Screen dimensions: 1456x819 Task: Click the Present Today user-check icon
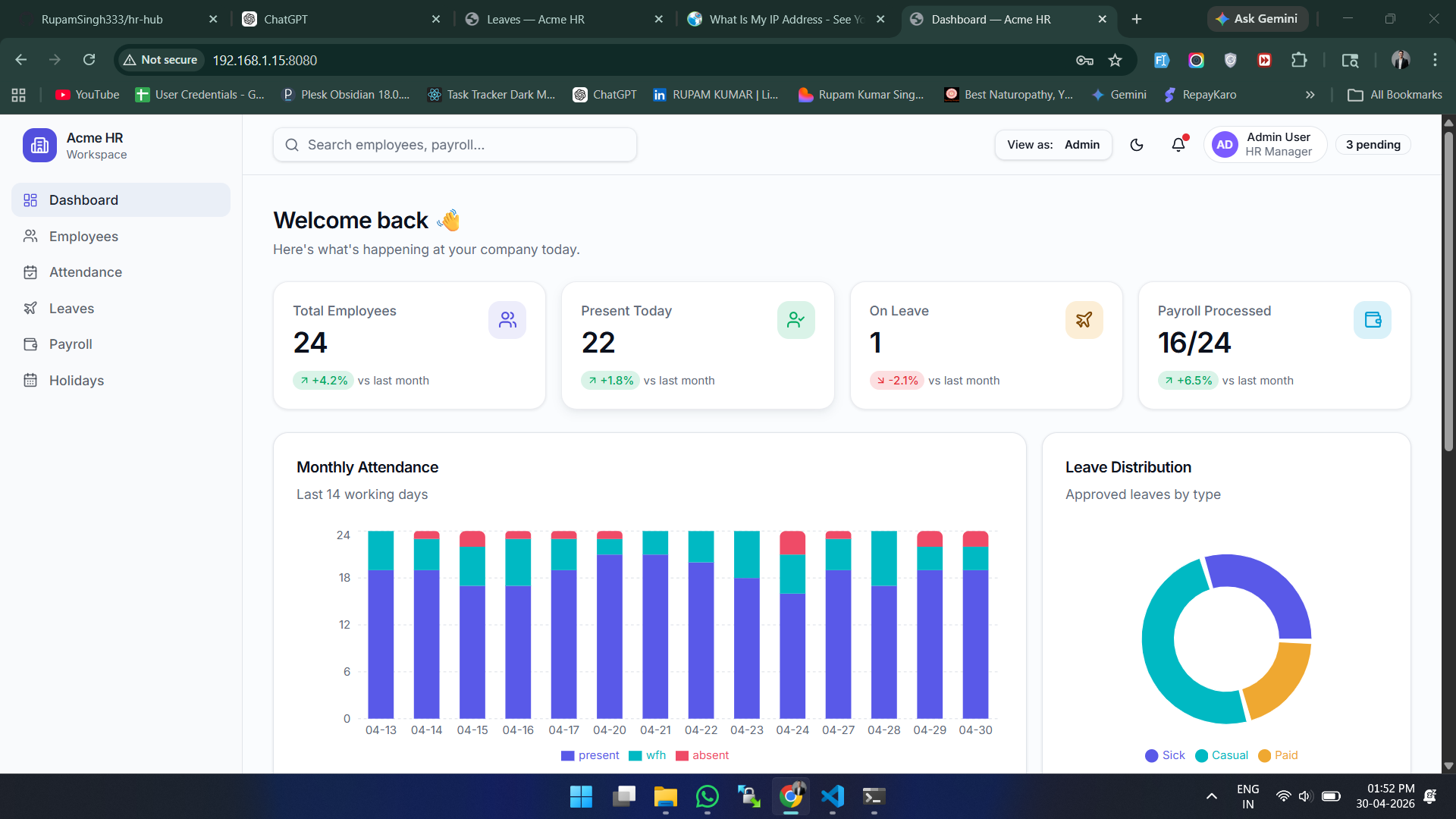pos(795,320)
